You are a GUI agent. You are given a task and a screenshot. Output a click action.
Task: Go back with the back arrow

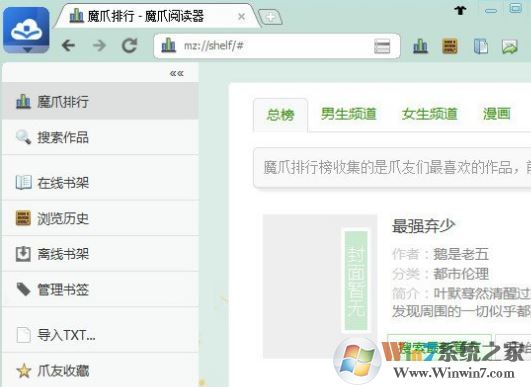click(68, 45)
